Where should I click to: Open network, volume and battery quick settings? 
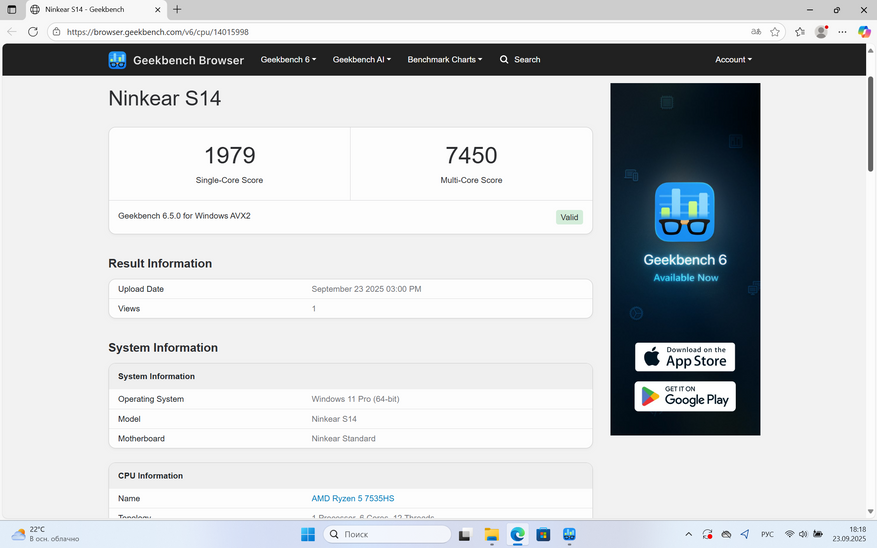point(803,535)
